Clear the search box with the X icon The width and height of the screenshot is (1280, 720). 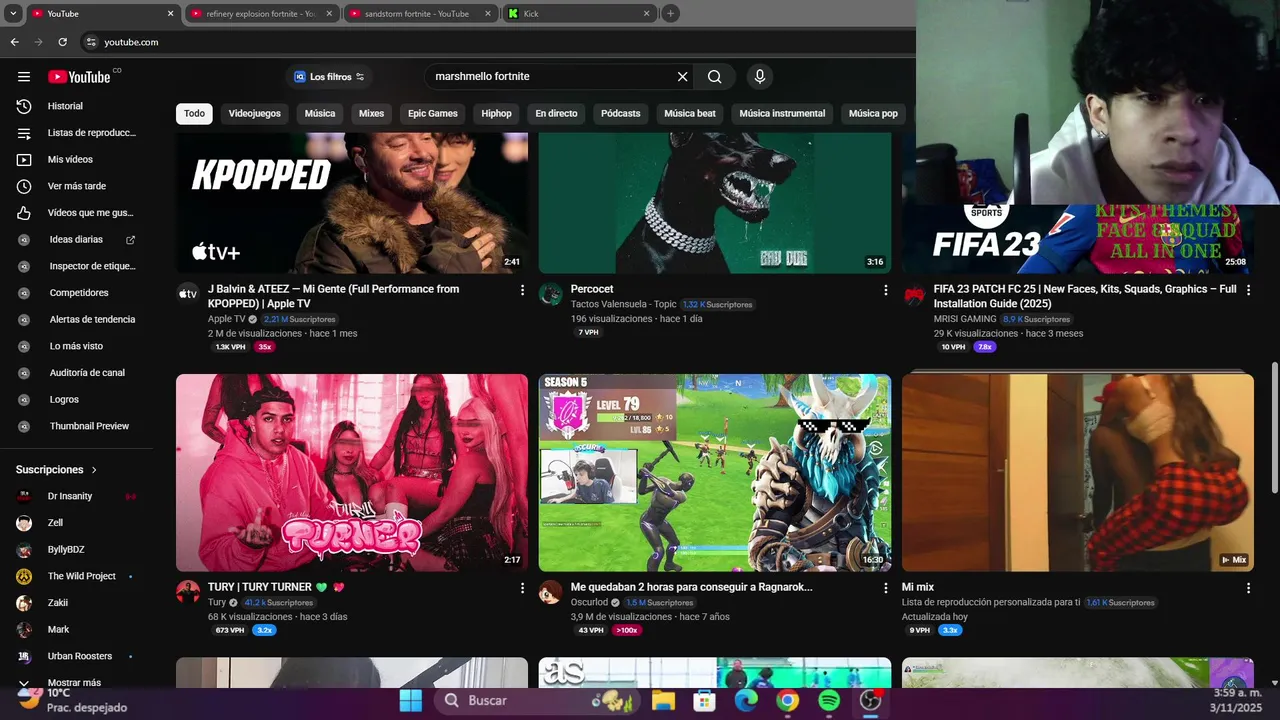683,77
